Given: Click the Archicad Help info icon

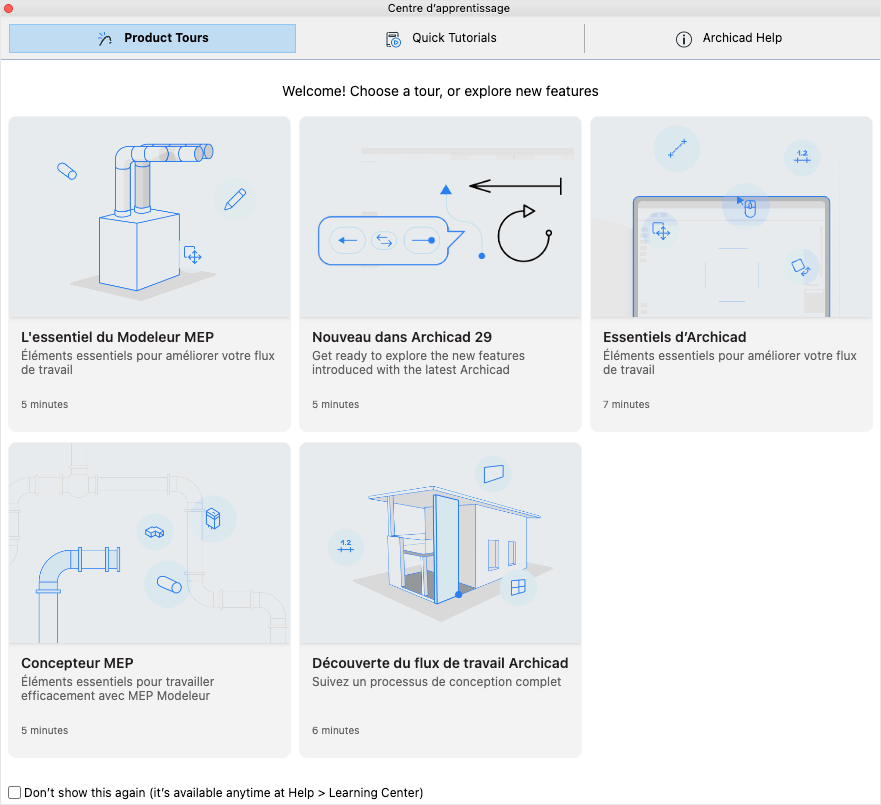Looking at the screenshot, I should tap(683, 39).
